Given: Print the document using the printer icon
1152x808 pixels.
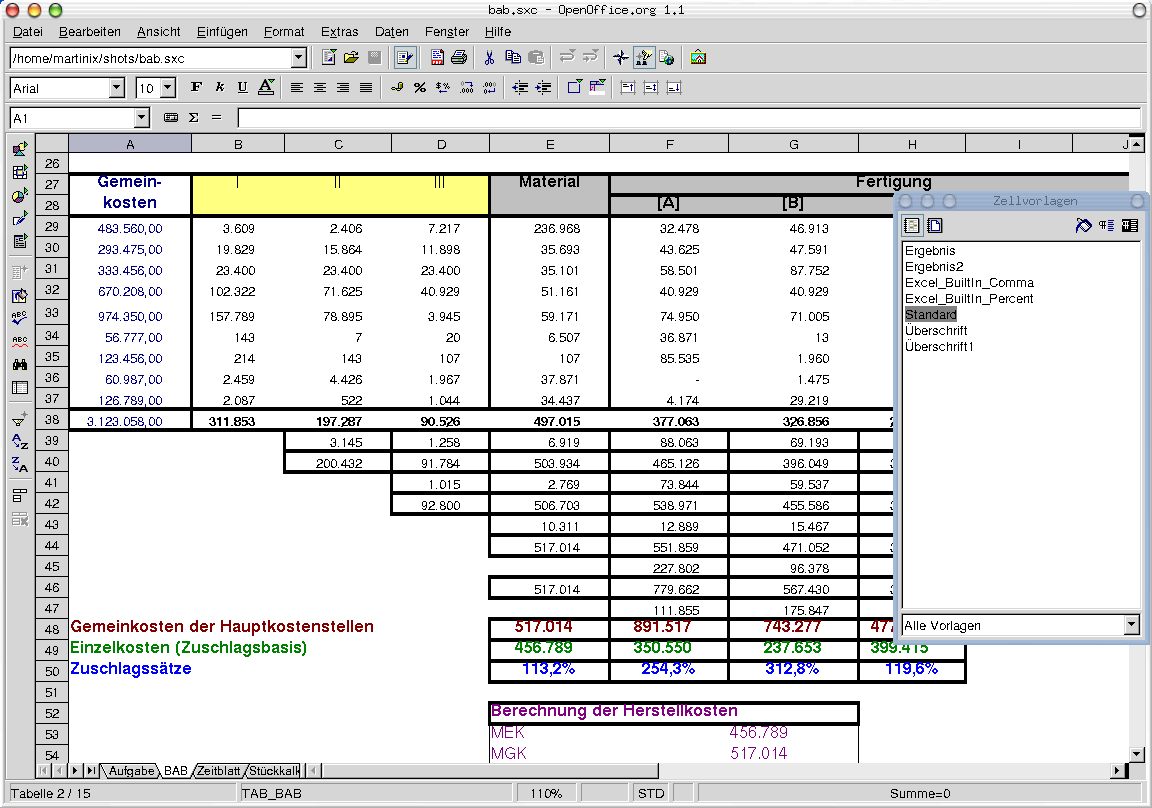Looking at the screenshot, I should (x=459, y=58).
